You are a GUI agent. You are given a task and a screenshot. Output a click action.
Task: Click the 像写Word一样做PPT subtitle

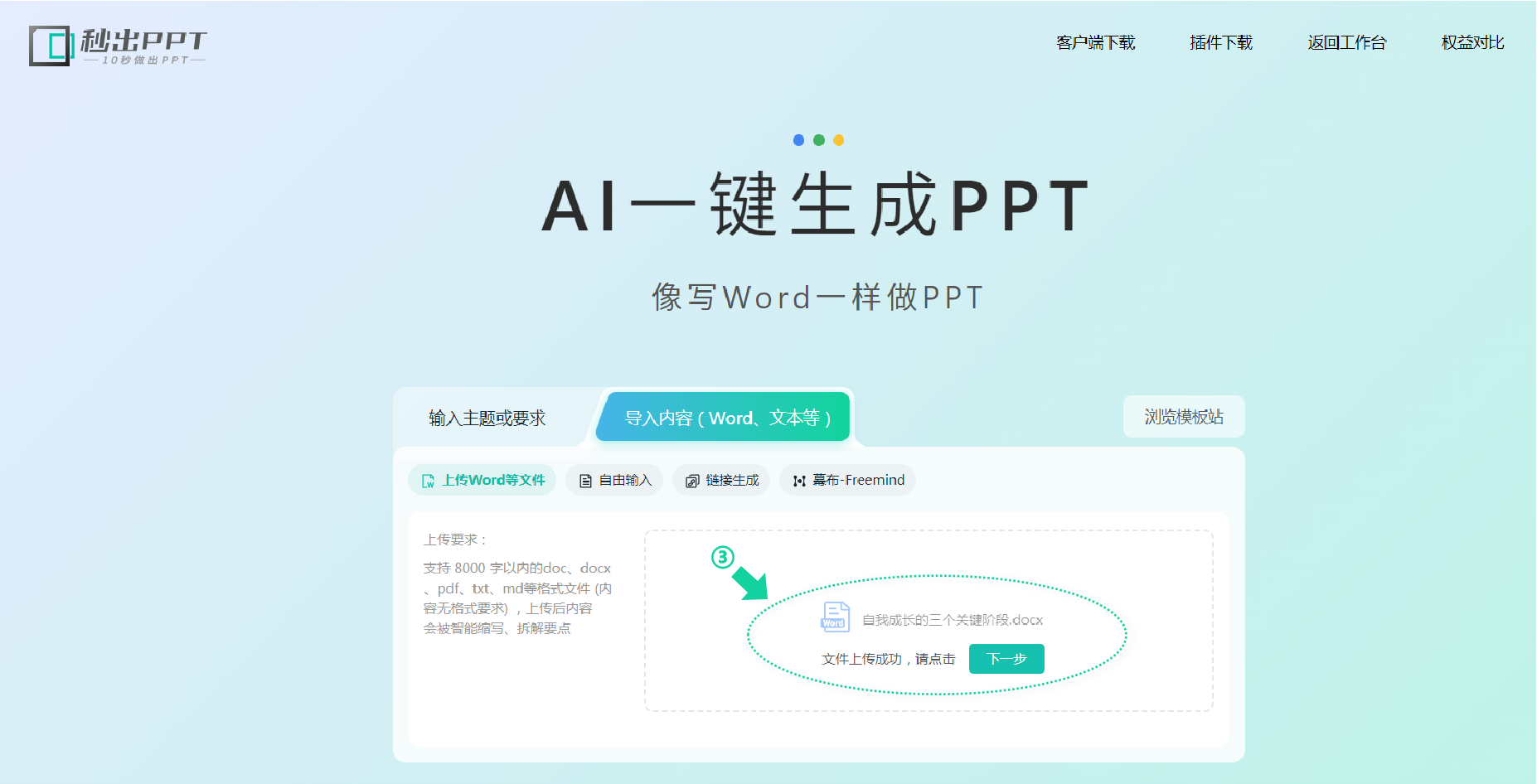[x=818, y=297]
